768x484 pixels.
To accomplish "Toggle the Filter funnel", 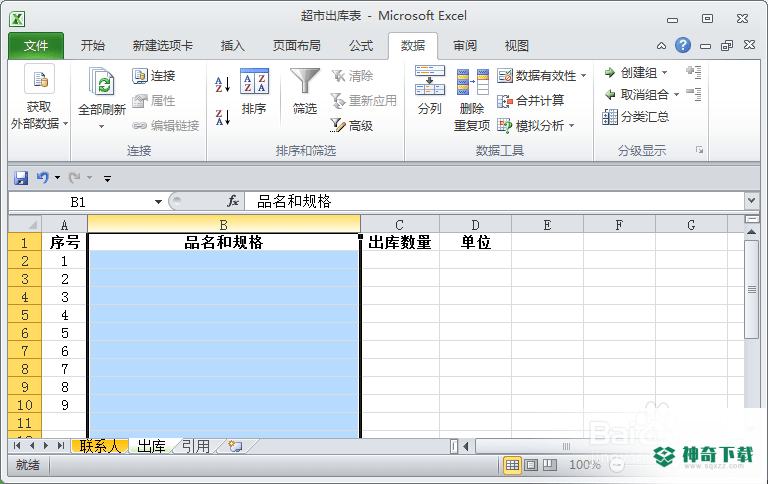I will point(305,81).
